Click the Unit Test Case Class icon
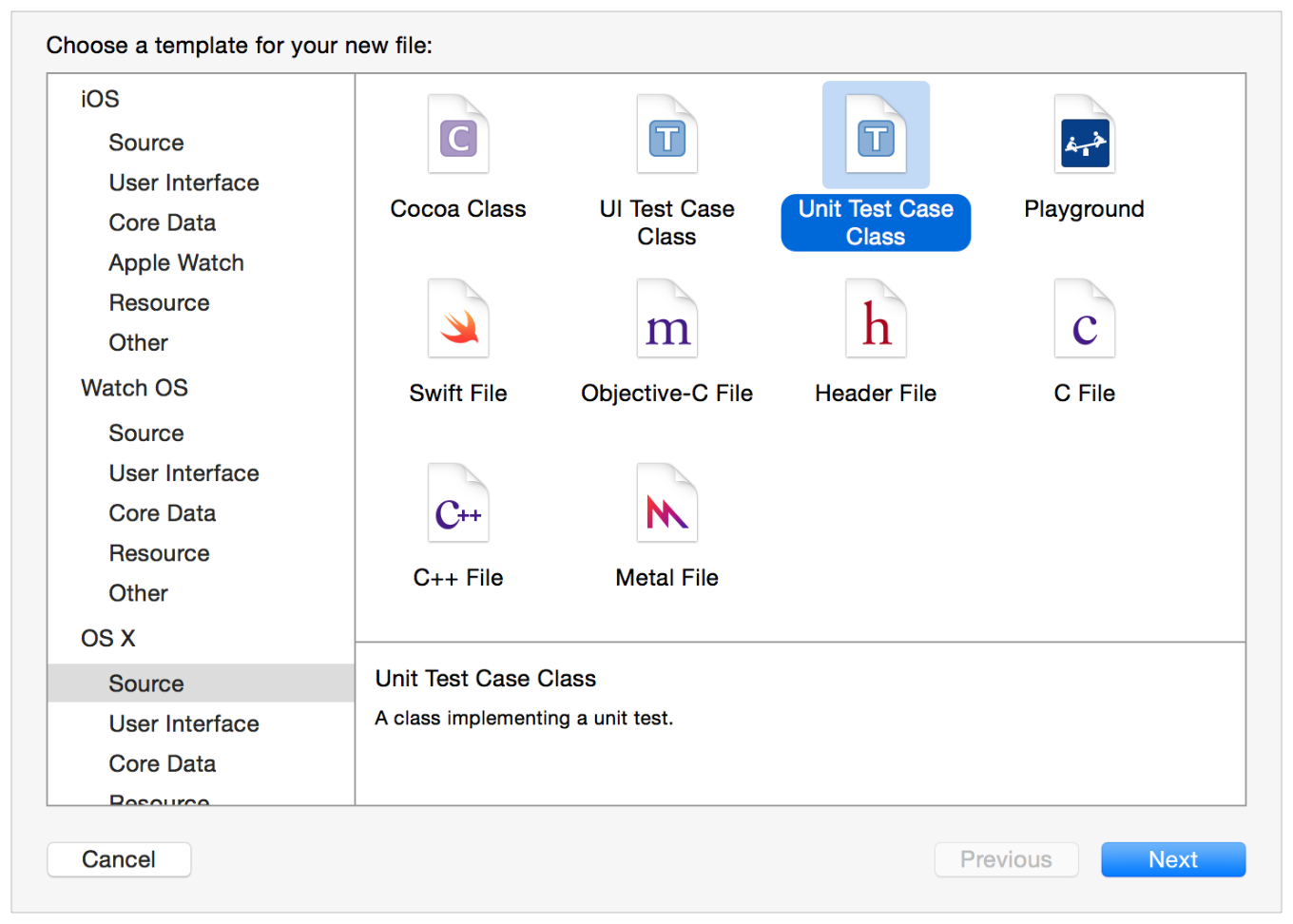 876,135
